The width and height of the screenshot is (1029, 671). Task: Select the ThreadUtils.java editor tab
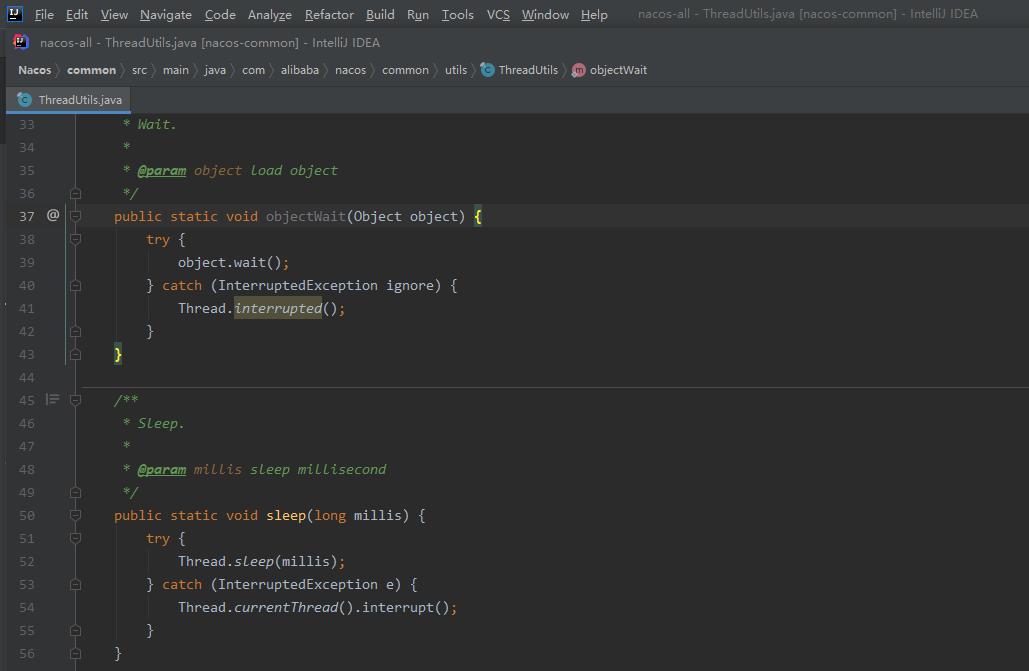pos(69,100)
